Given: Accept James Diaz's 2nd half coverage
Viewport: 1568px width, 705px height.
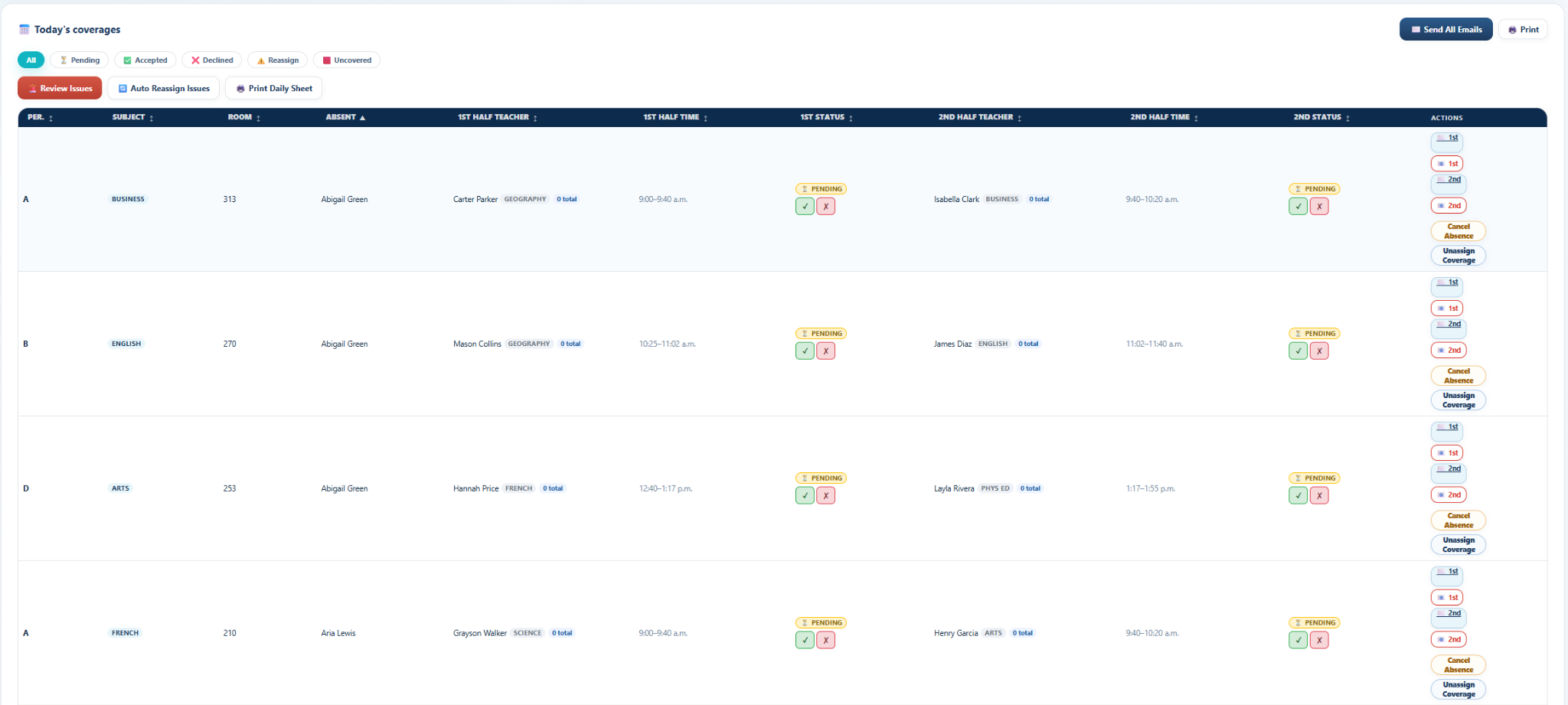Looking at the screenshot, I should pos(1298,351).
